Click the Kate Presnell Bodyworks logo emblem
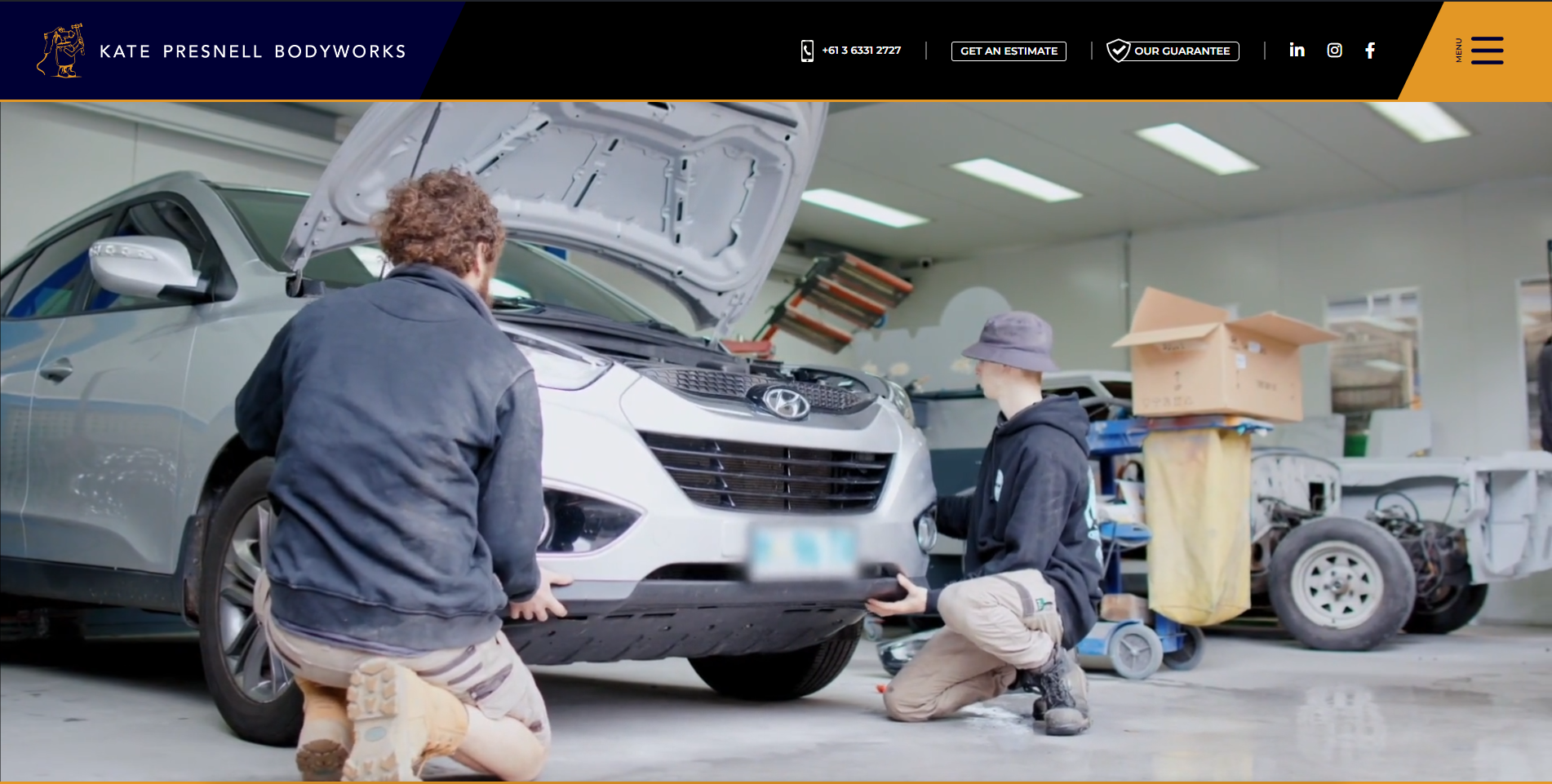1552x784 pixels. click(61, 51)
